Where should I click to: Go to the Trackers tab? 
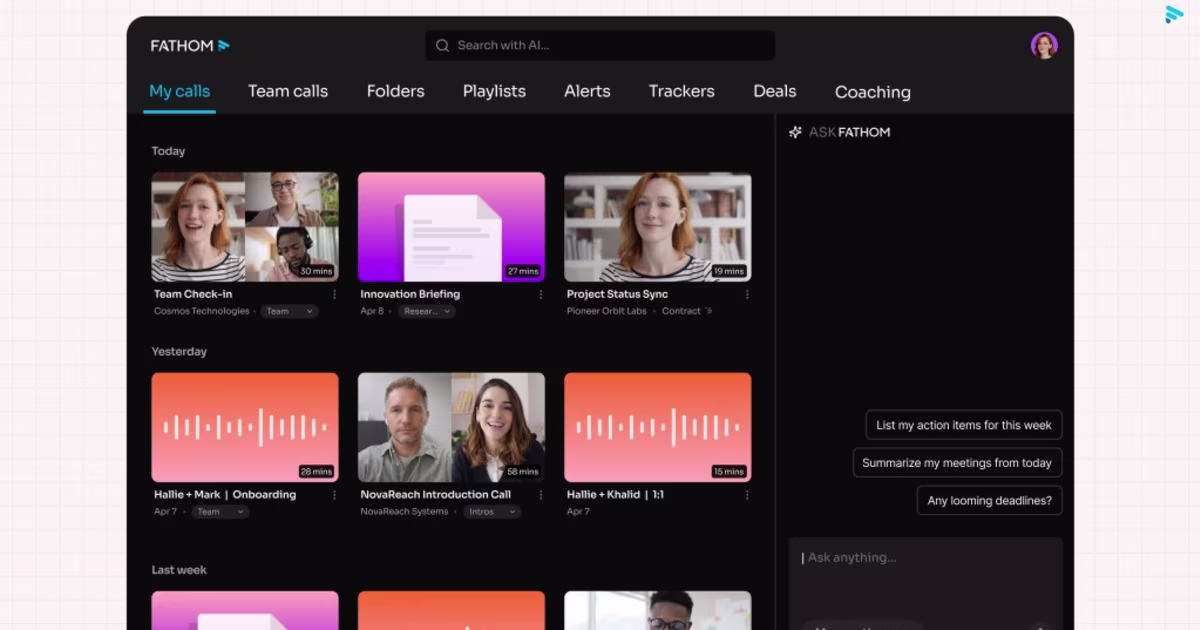coord(682,91)
